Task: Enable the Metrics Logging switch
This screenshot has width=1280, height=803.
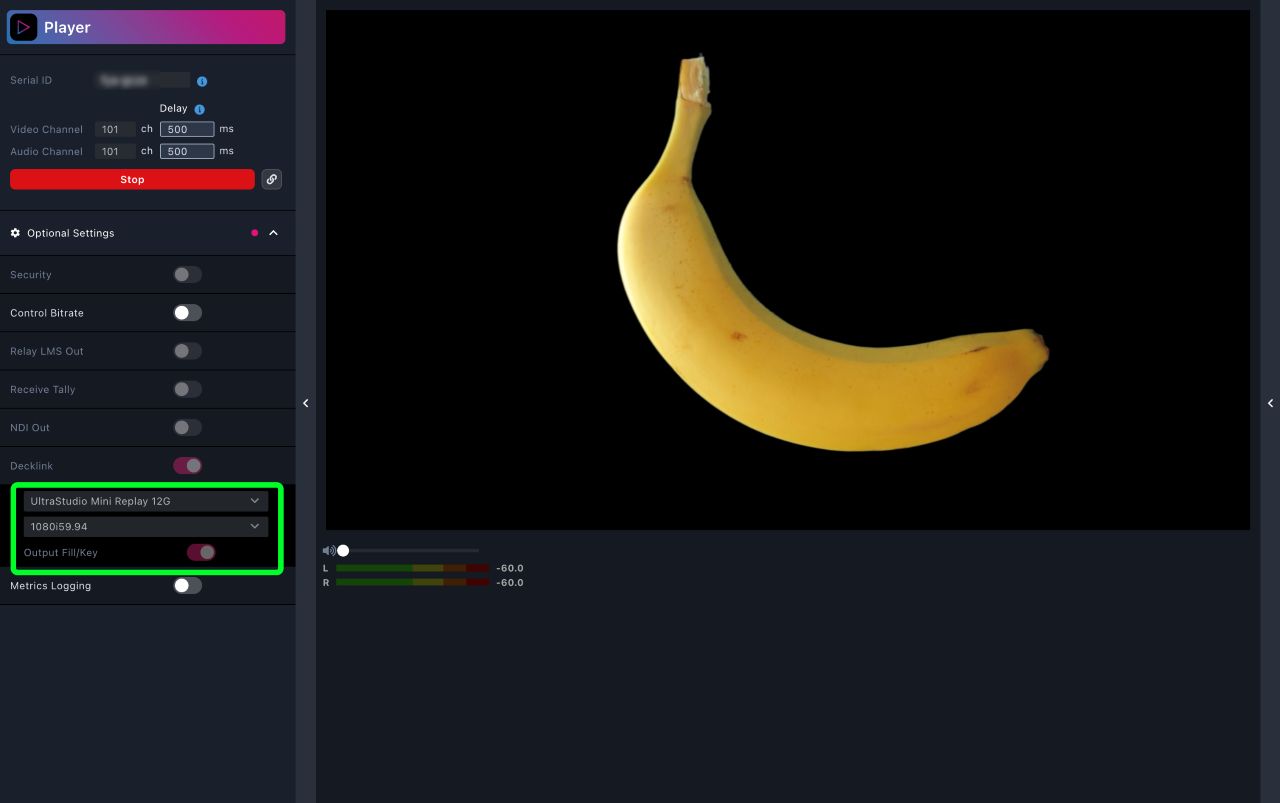Action: click(187, 586)
